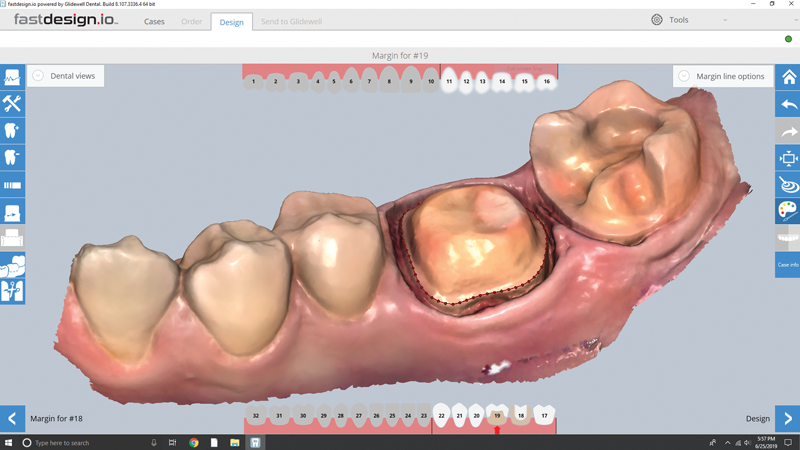800x450 pixels.
Task: Click the Windows taskbar search box
Action: click(80, 442)
